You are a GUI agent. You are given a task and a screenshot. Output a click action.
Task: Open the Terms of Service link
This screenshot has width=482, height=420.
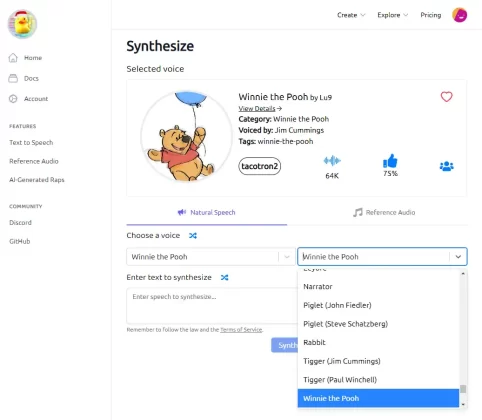[x=241, y=330]
